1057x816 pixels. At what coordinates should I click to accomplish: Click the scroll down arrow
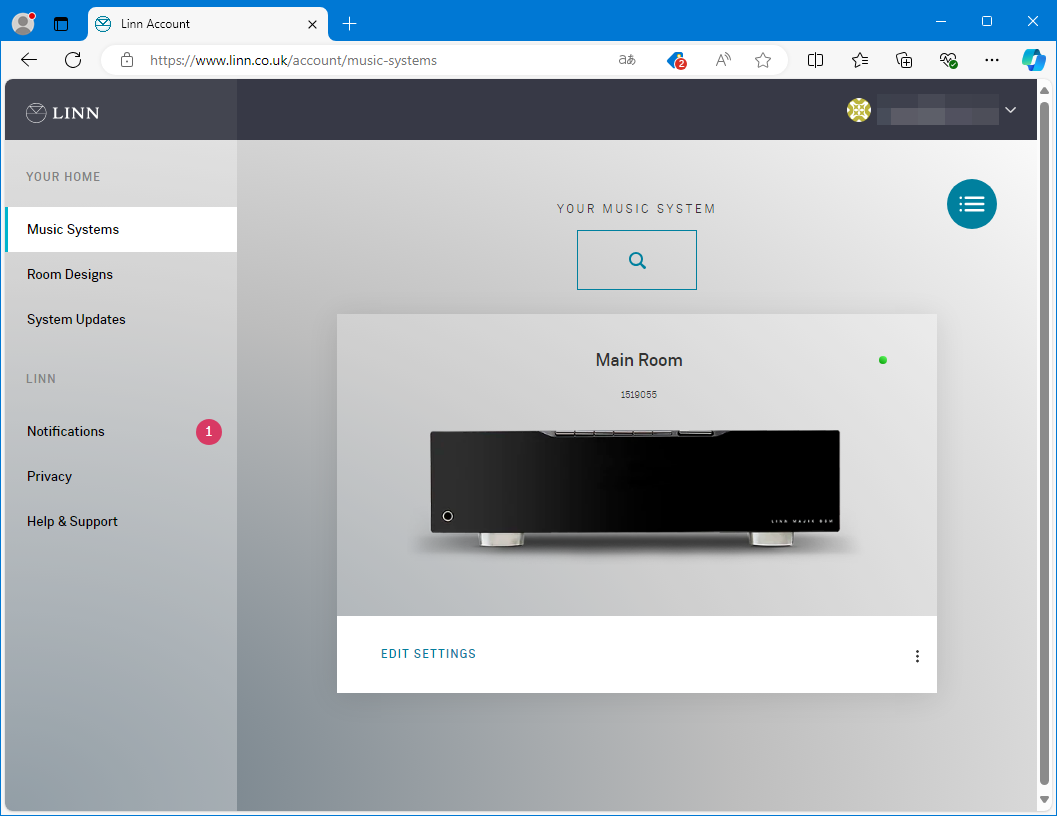1044,800
